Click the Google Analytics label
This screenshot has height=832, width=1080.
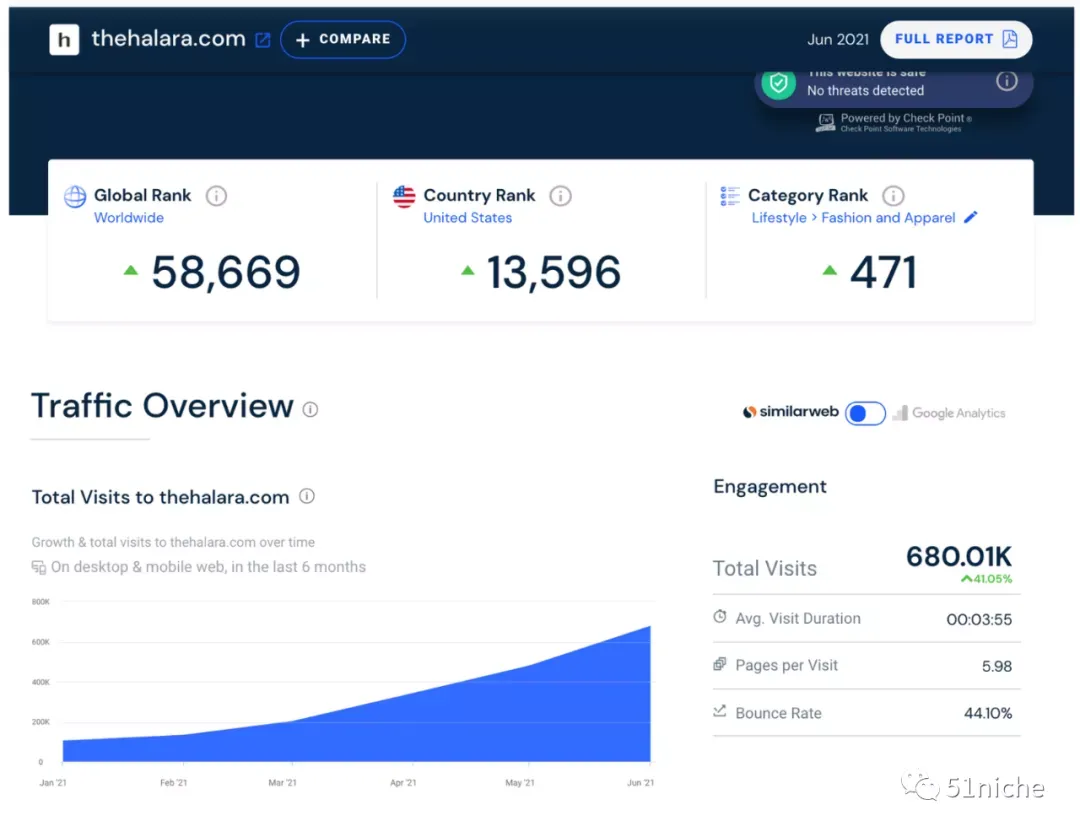pyautogui.click(x=958, y=413)
